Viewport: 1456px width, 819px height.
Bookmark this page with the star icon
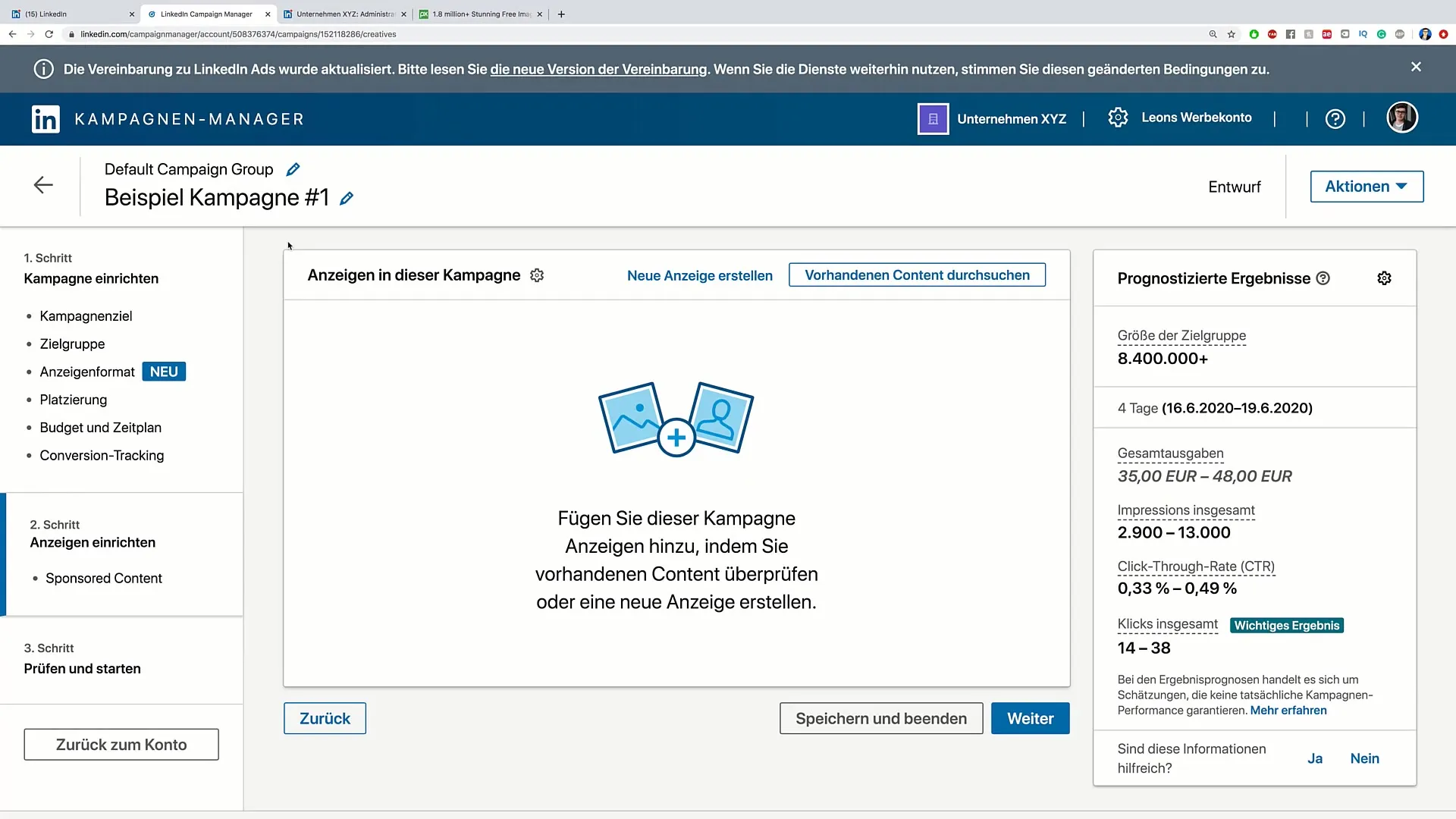tap(1232, 34)
